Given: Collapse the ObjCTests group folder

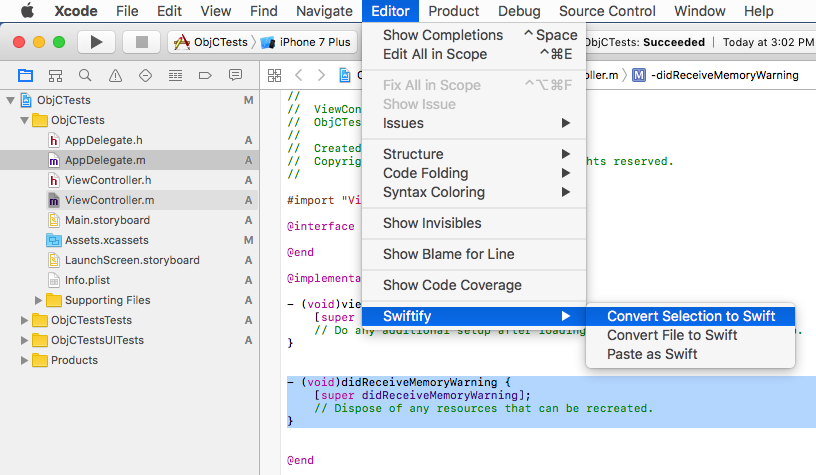Looking at the screenshot, I should pyautogui.click(x=24, y=120).
